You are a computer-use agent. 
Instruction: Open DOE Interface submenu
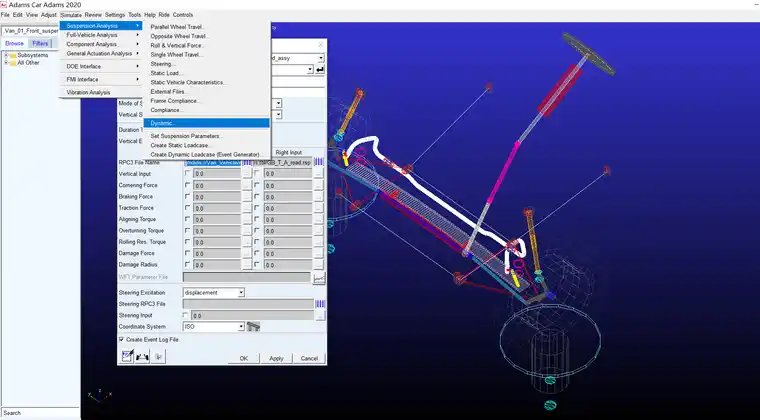point(101,66)
